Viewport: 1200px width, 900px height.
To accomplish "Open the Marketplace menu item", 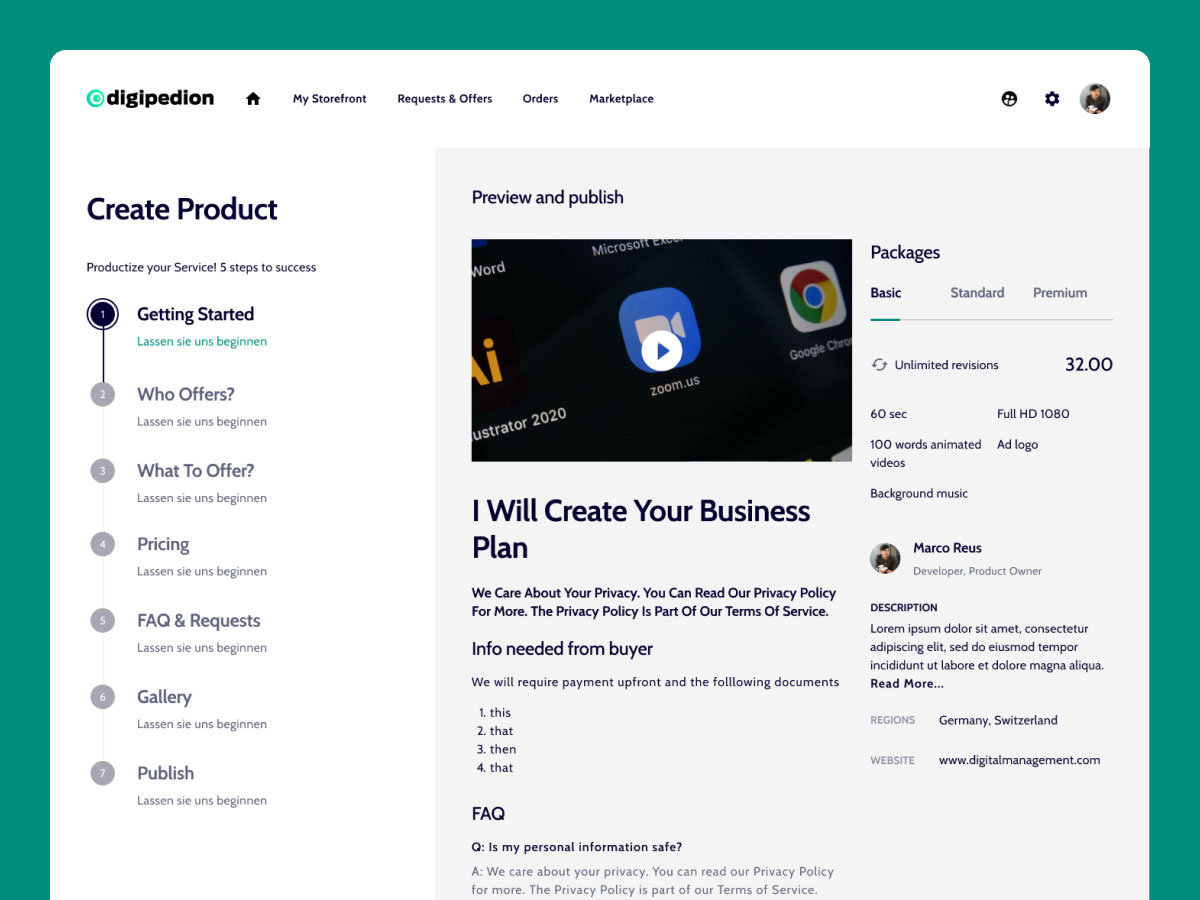I will click(x=621, y=99).
